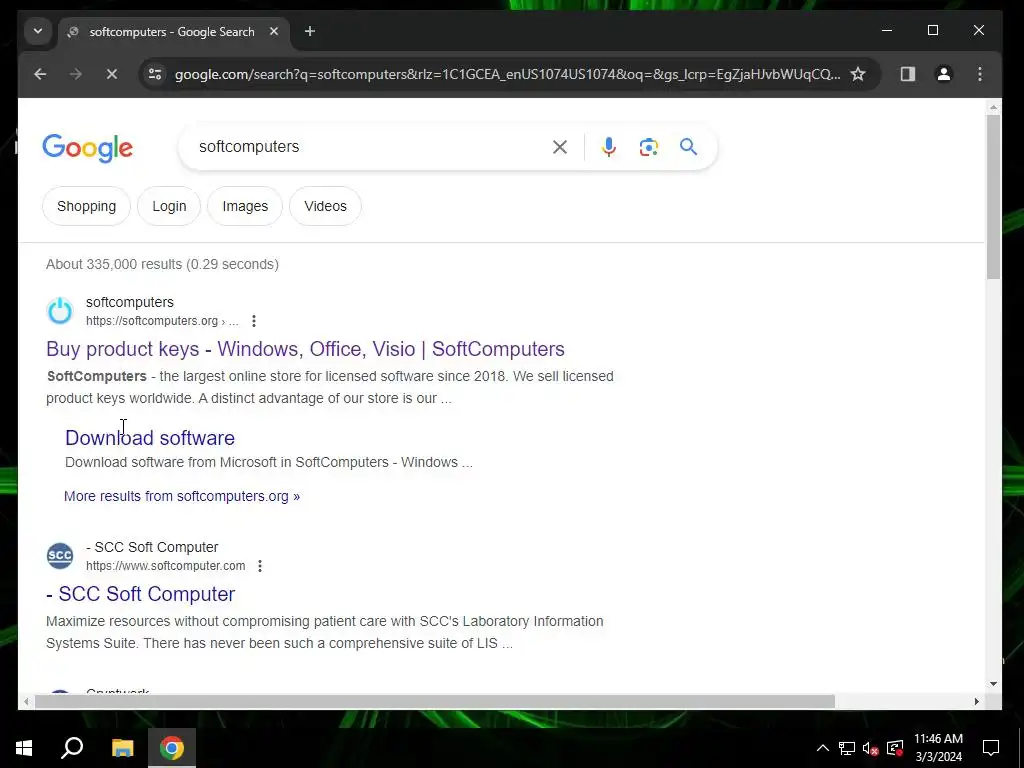Open the SCC Soft Computer result link

(x=140, y=594)
